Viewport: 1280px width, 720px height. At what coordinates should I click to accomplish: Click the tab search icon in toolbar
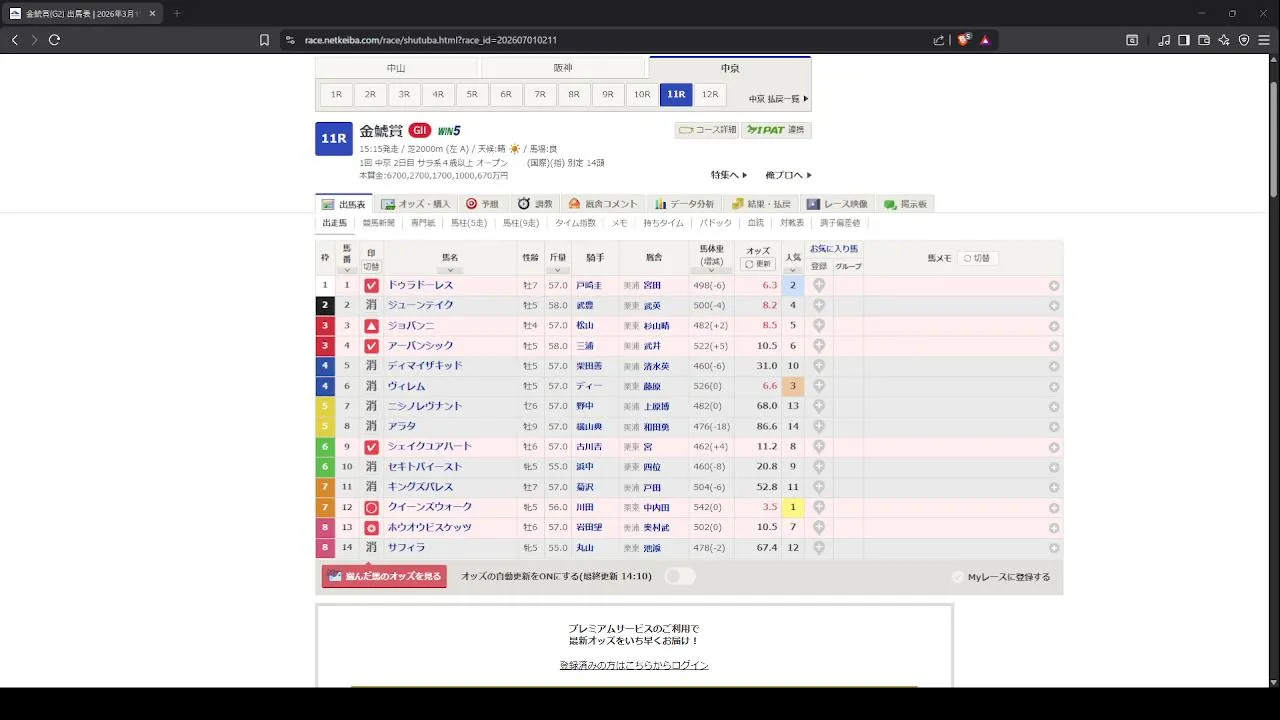1132,40
